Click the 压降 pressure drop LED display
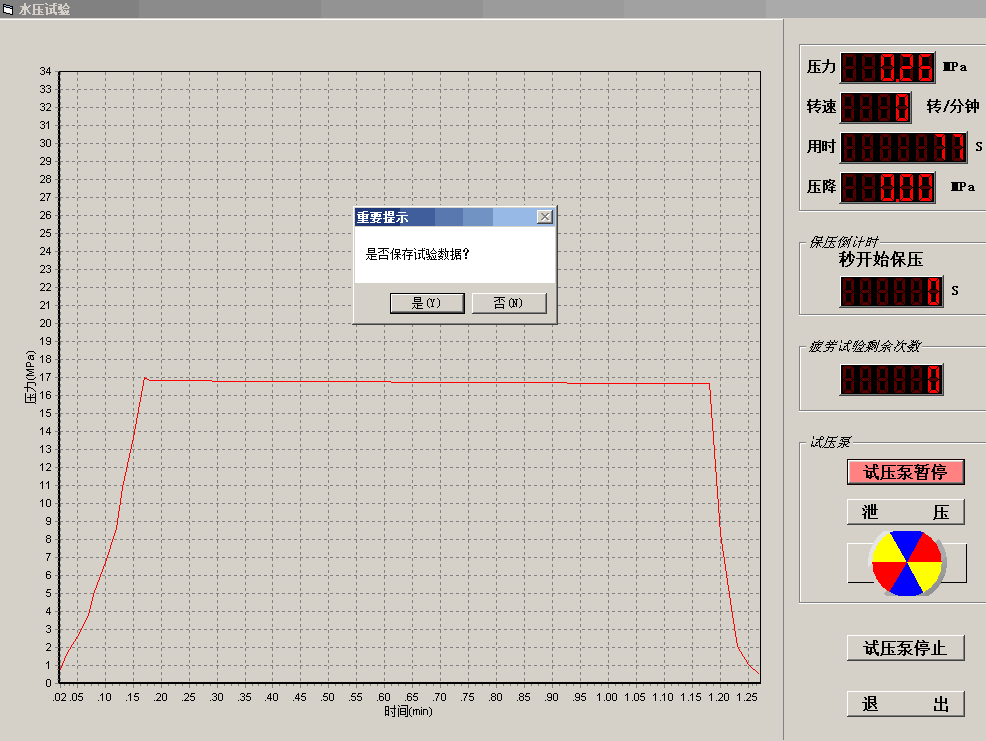986x741 pixels. pyautogui.click(x=887, y=187)
